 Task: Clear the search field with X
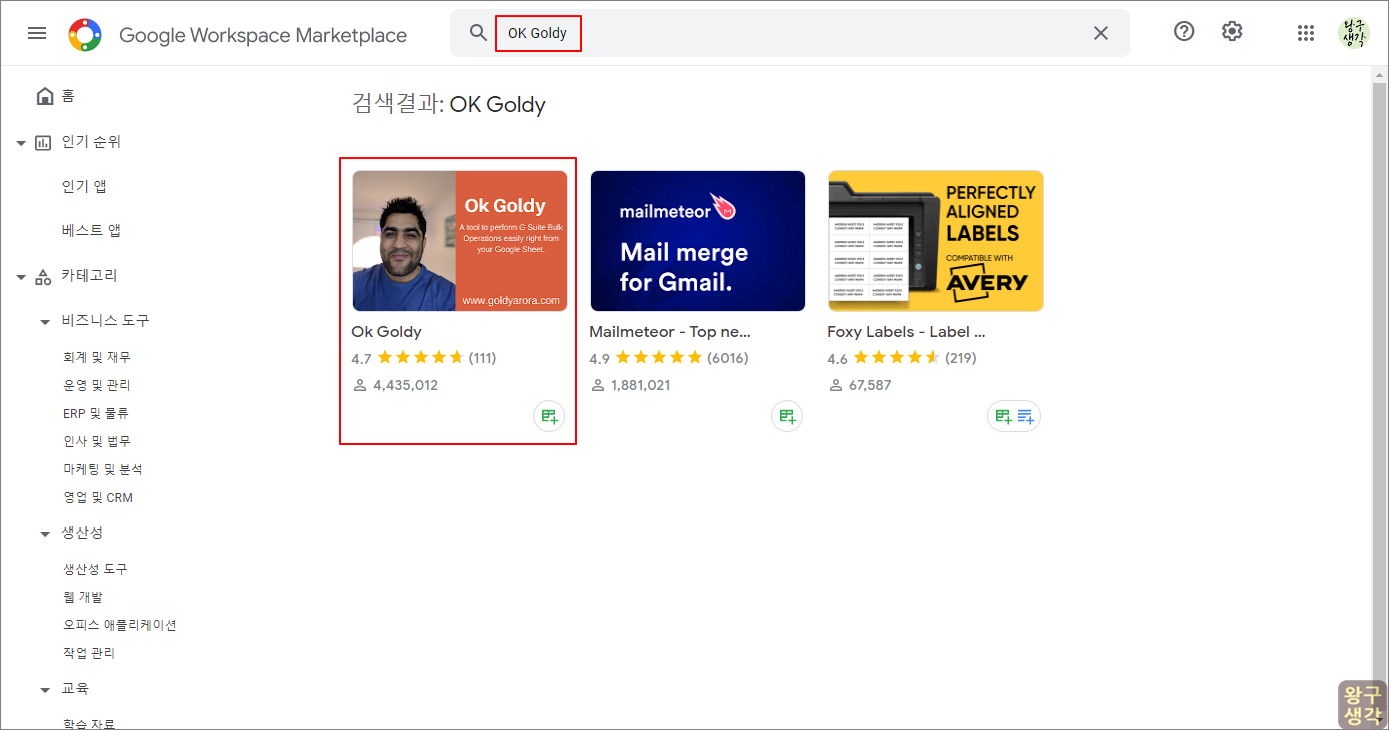[x=1101, y=33]
